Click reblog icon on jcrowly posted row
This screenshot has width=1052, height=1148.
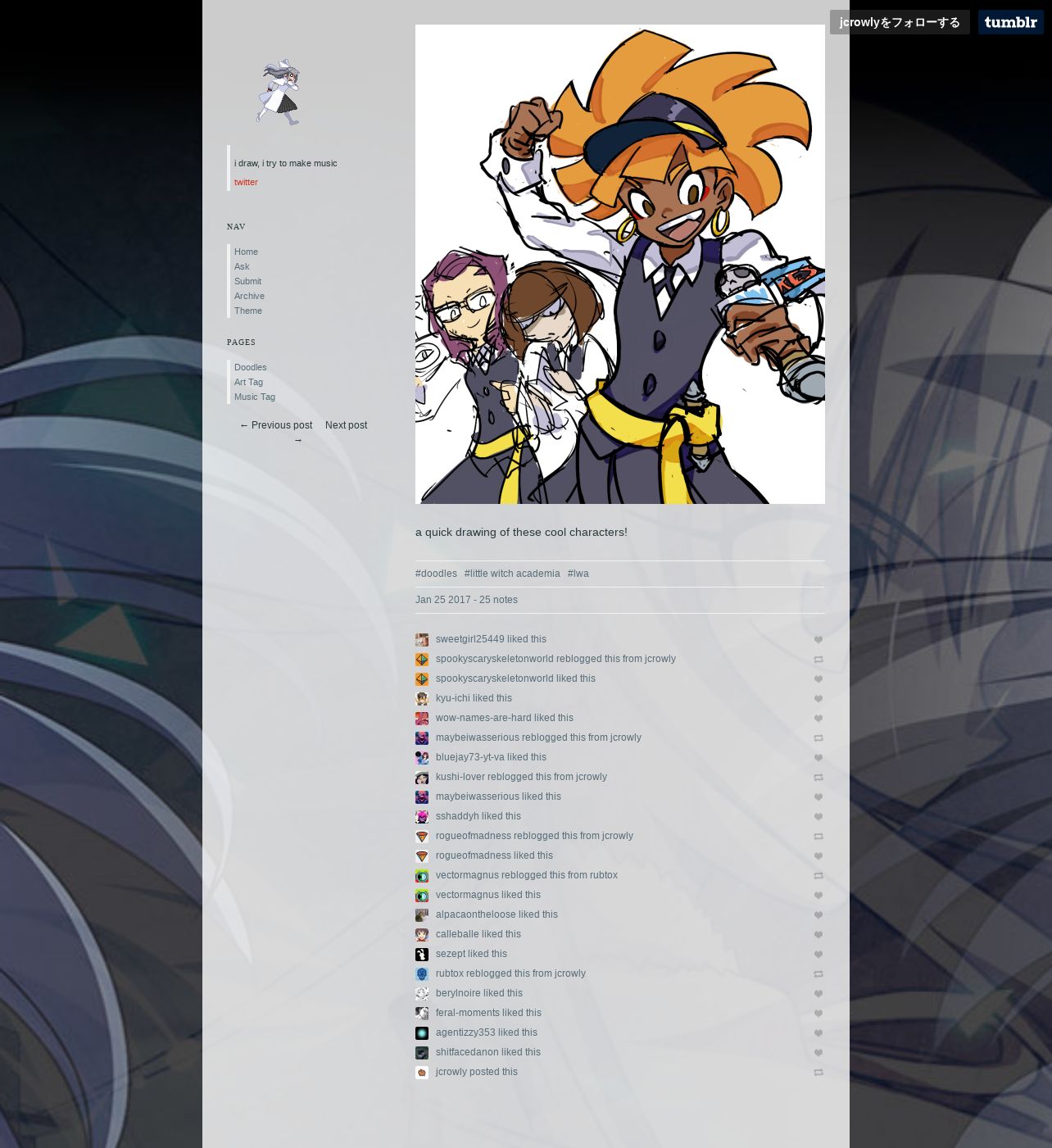tap(818, 1073)
